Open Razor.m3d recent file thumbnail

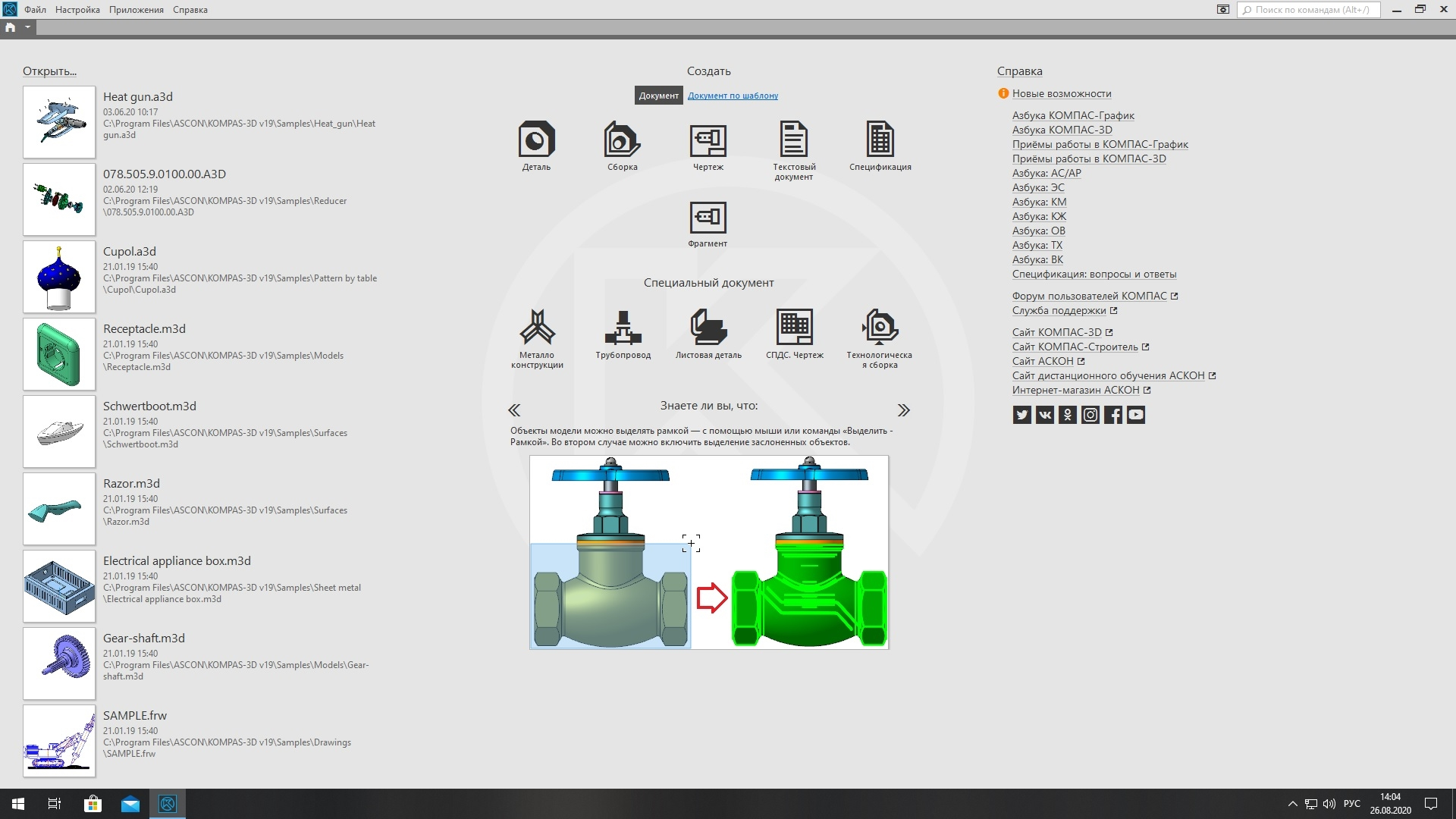(x=59, y=509)
